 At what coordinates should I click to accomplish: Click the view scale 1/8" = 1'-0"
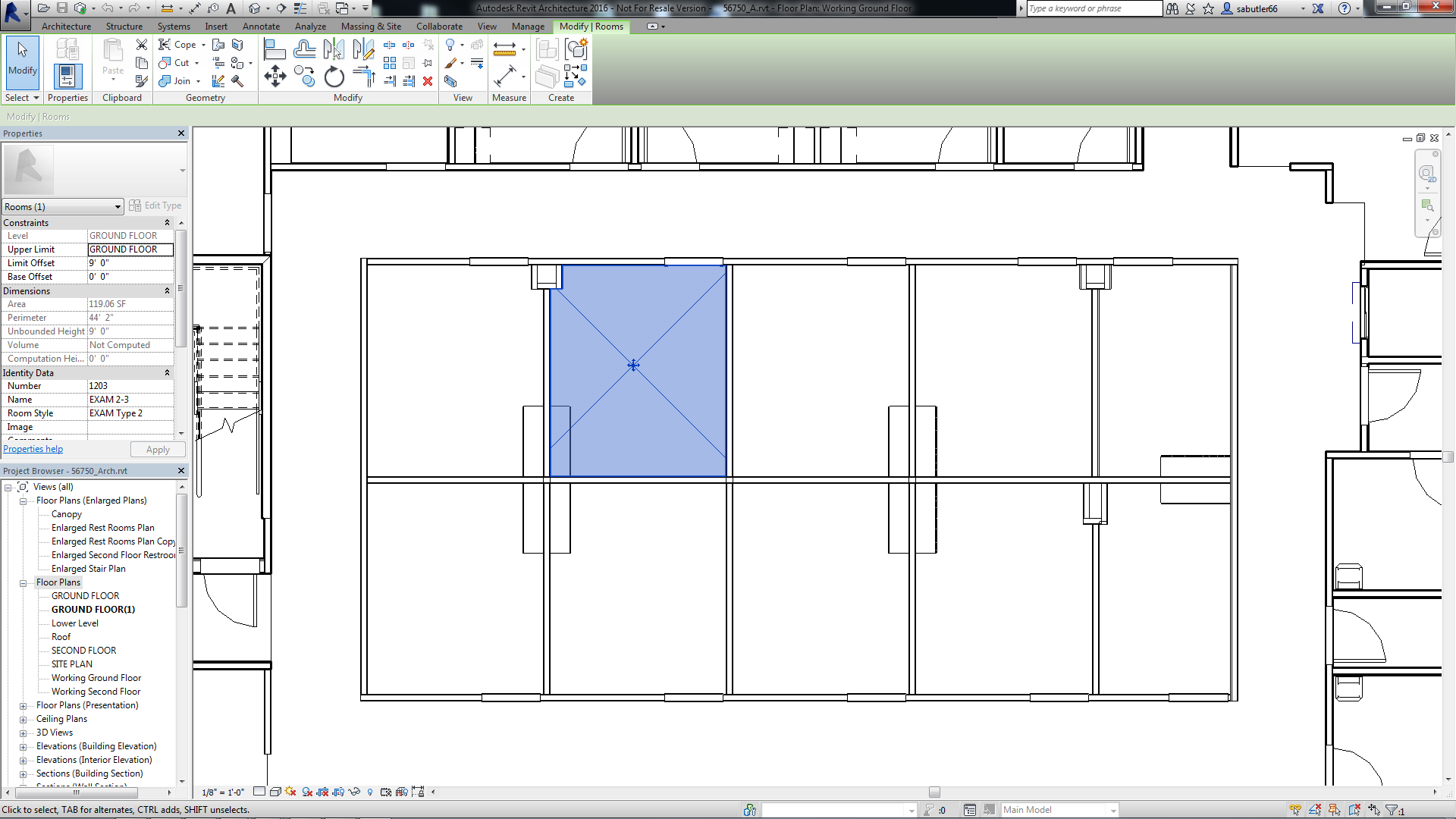223,792
